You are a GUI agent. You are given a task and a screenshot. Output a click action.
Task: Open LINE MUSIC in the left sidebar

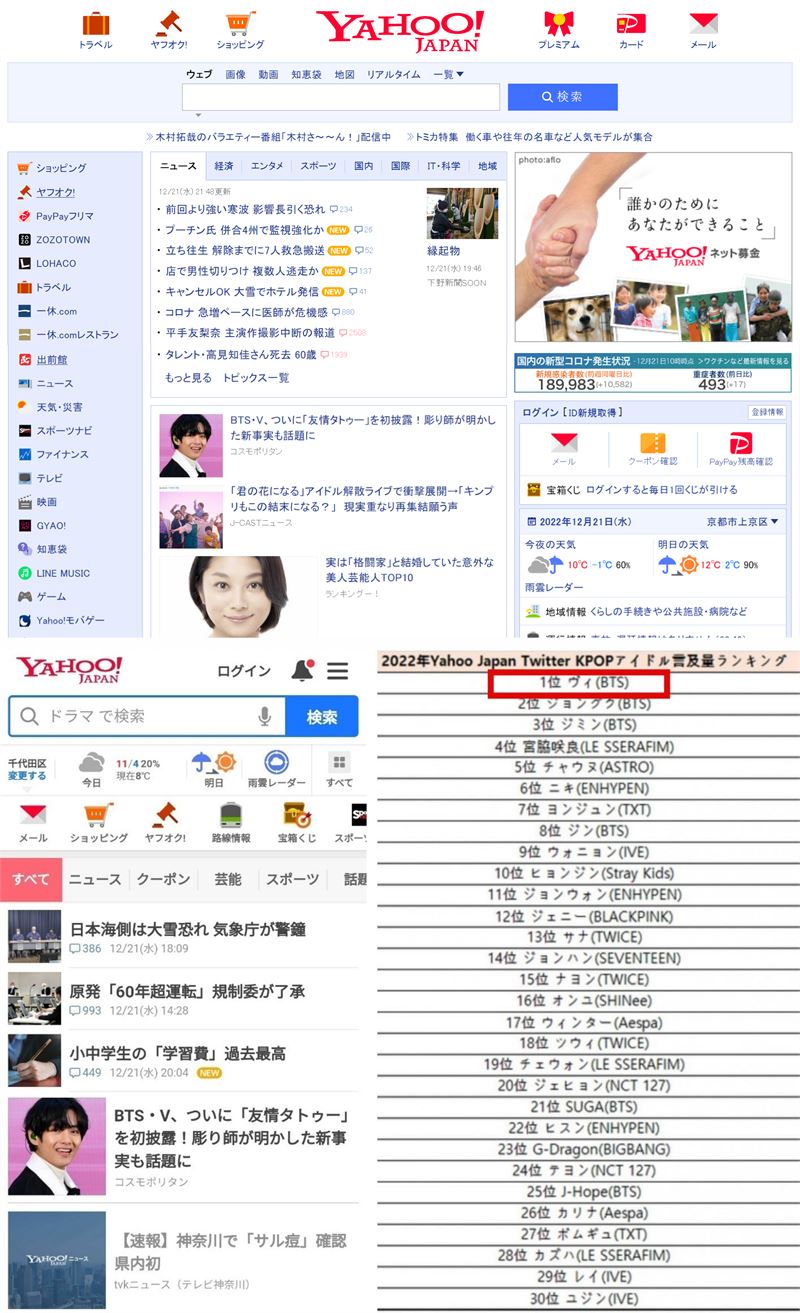click(x=63, y=573)
